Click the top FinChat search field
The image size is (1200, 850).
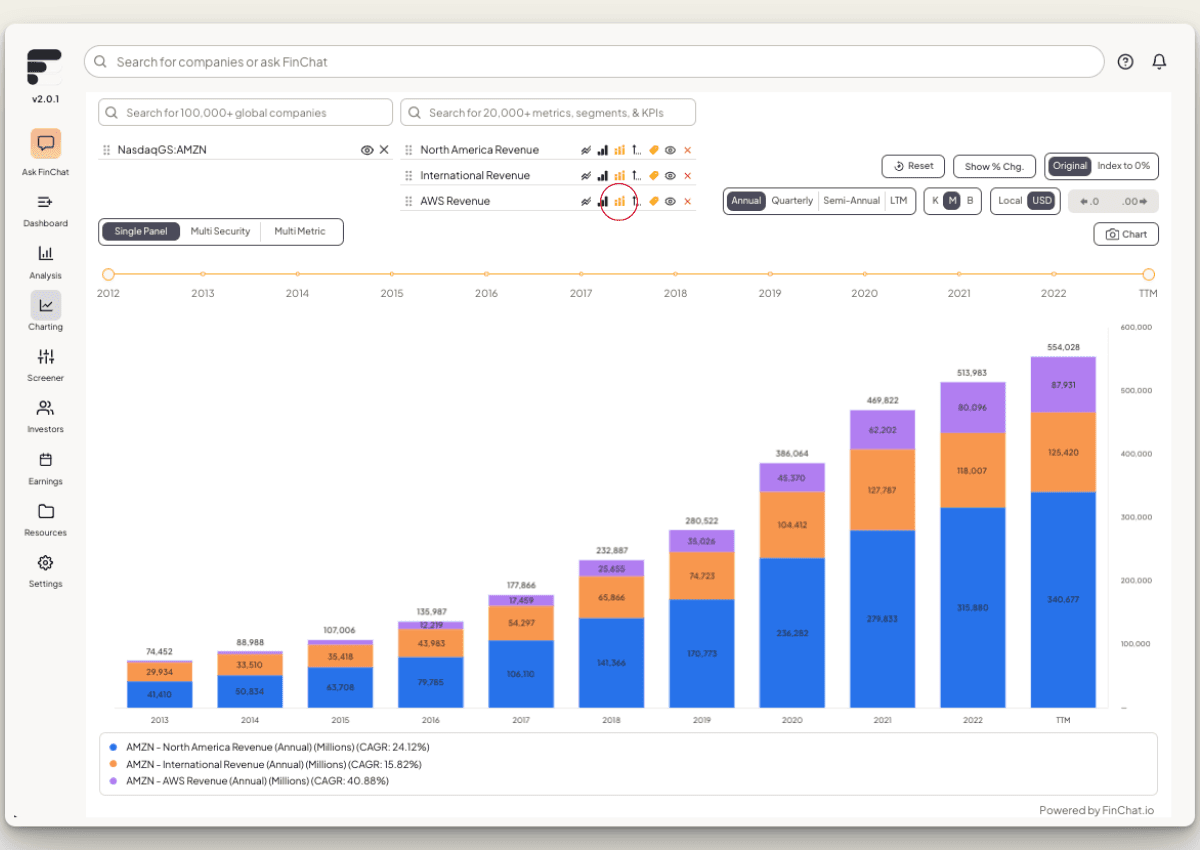click(x=594, y=62)
